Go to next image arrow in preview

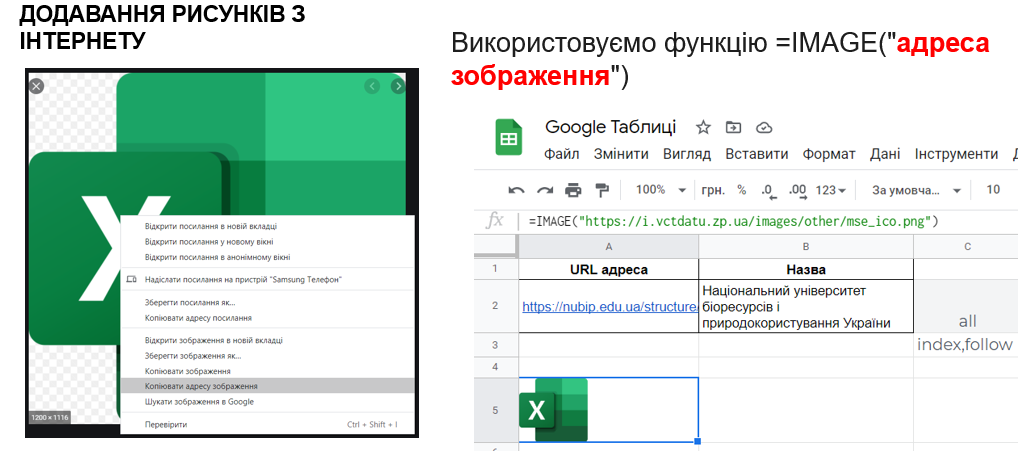[398, 86]
